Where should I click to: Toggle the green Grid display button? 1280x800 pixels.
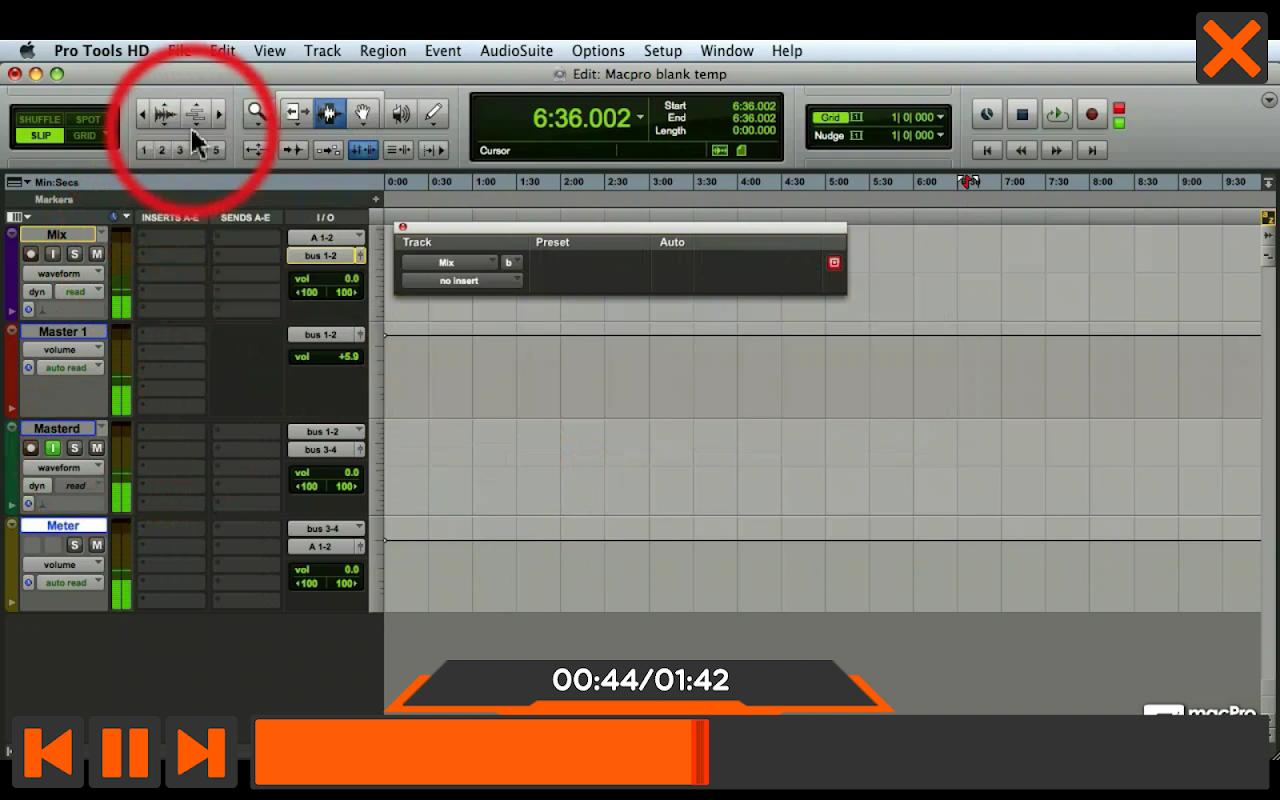[x=831, y=118]
